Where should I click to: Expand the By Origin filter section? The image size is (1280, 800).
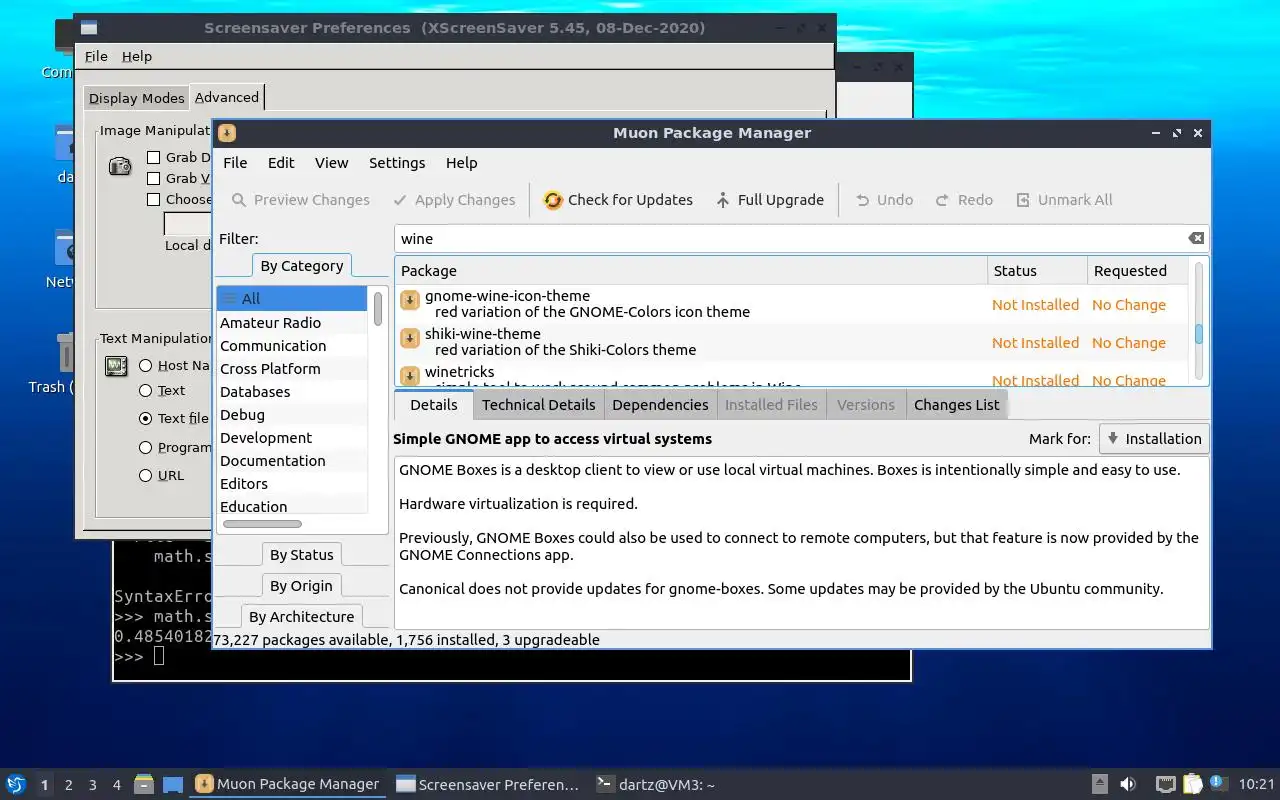[301, 586]
